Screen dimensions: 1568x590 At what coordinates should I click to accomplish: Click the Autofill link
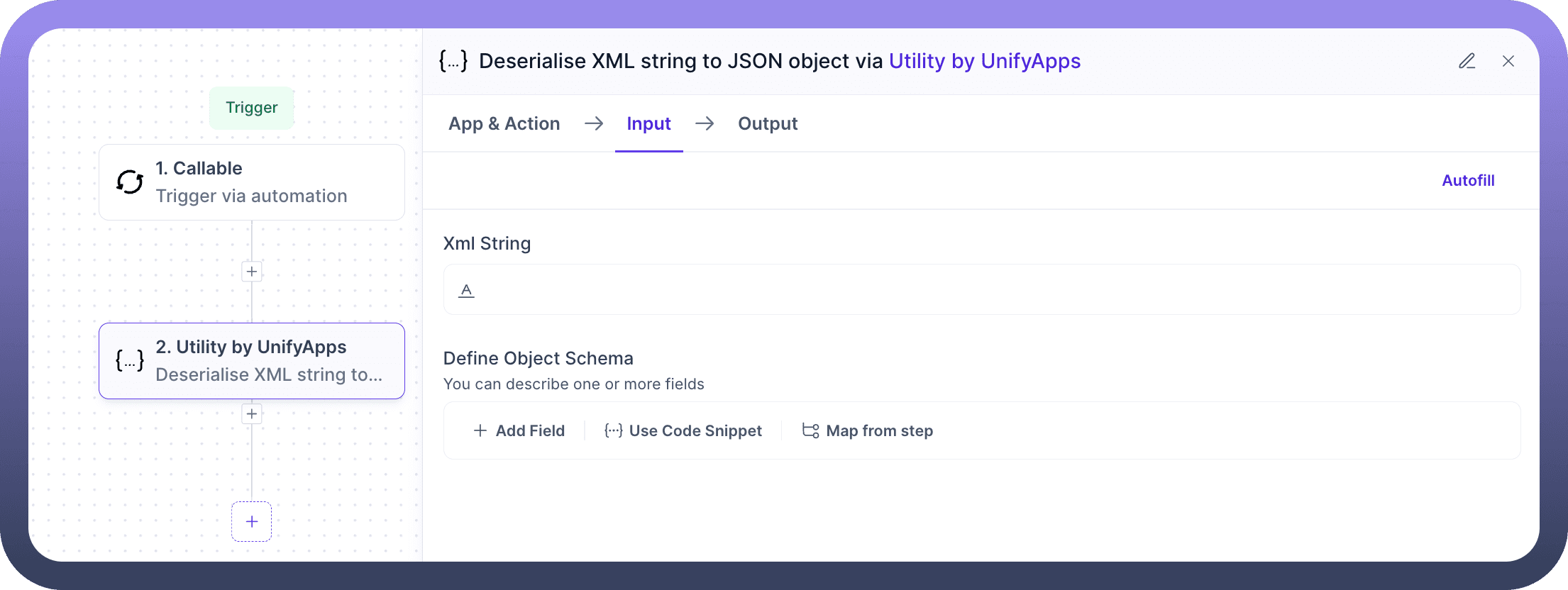(x=1468, y=181)
